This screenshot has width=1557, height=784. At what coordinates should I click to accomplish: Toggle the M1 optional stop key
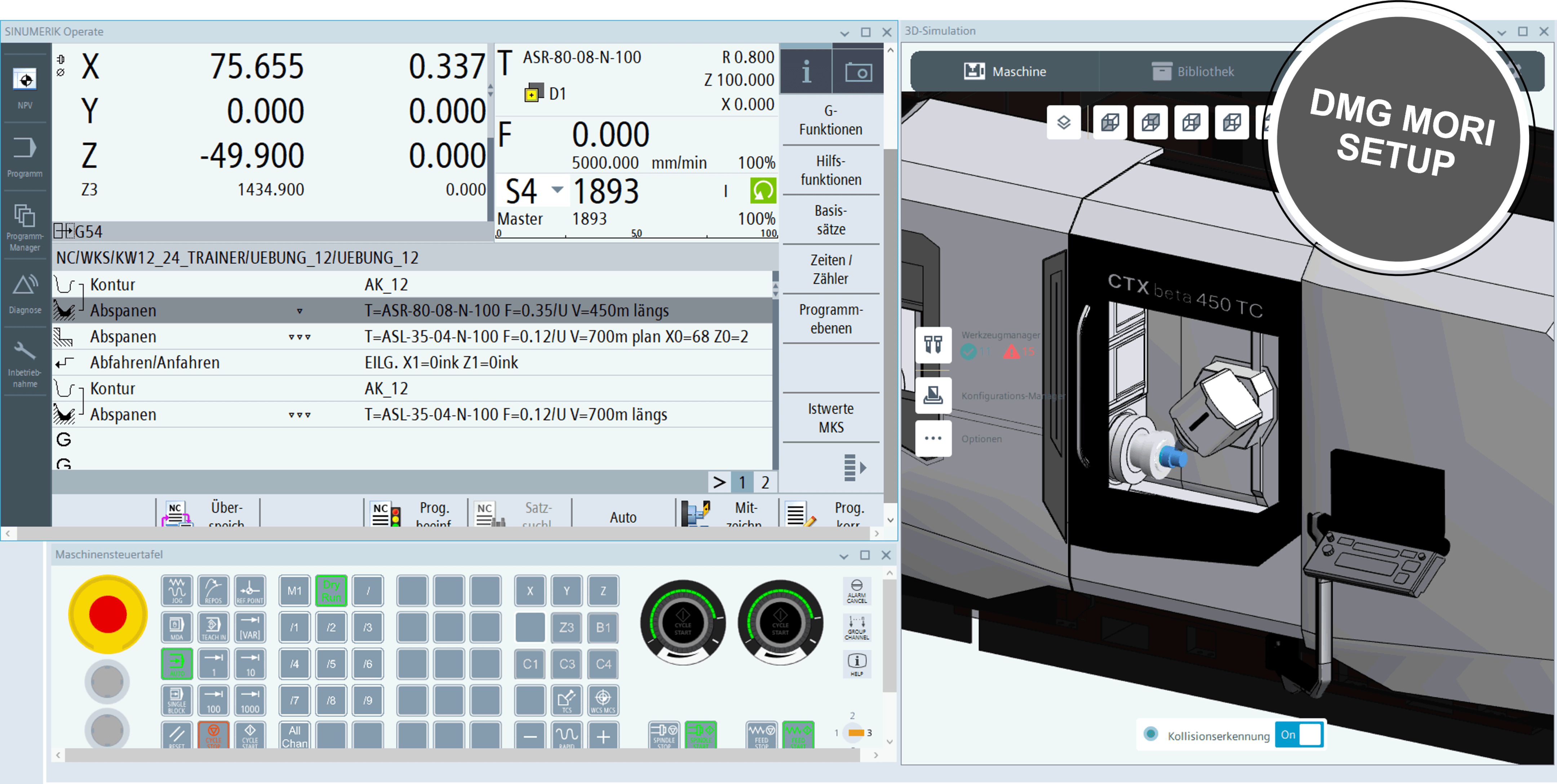coord(294,590)
